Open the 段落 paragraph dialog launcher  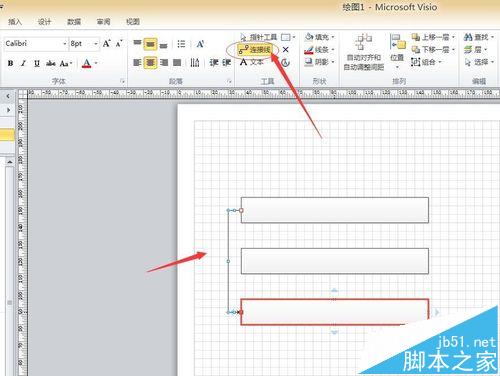(229, 81)
